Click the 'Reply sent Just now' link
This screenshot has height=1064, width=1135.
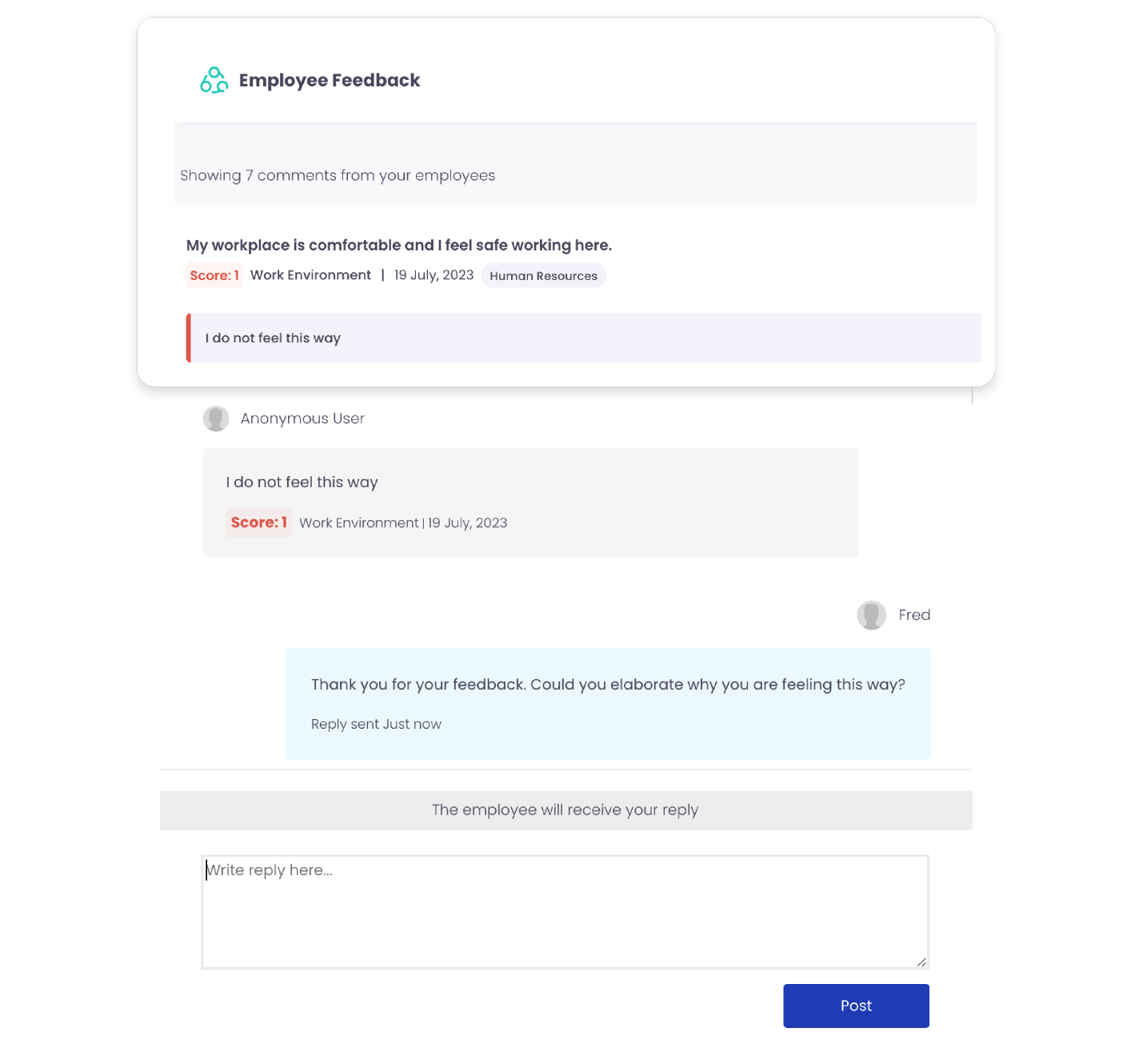(376, 724)
